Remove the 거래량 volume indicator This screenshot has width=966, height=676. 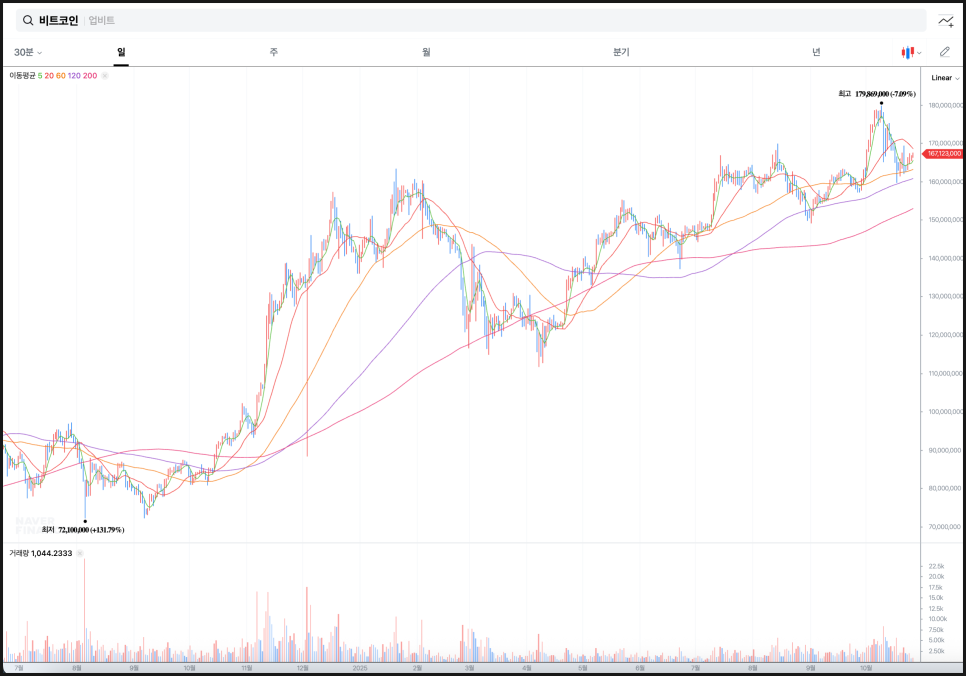[80, 553]
